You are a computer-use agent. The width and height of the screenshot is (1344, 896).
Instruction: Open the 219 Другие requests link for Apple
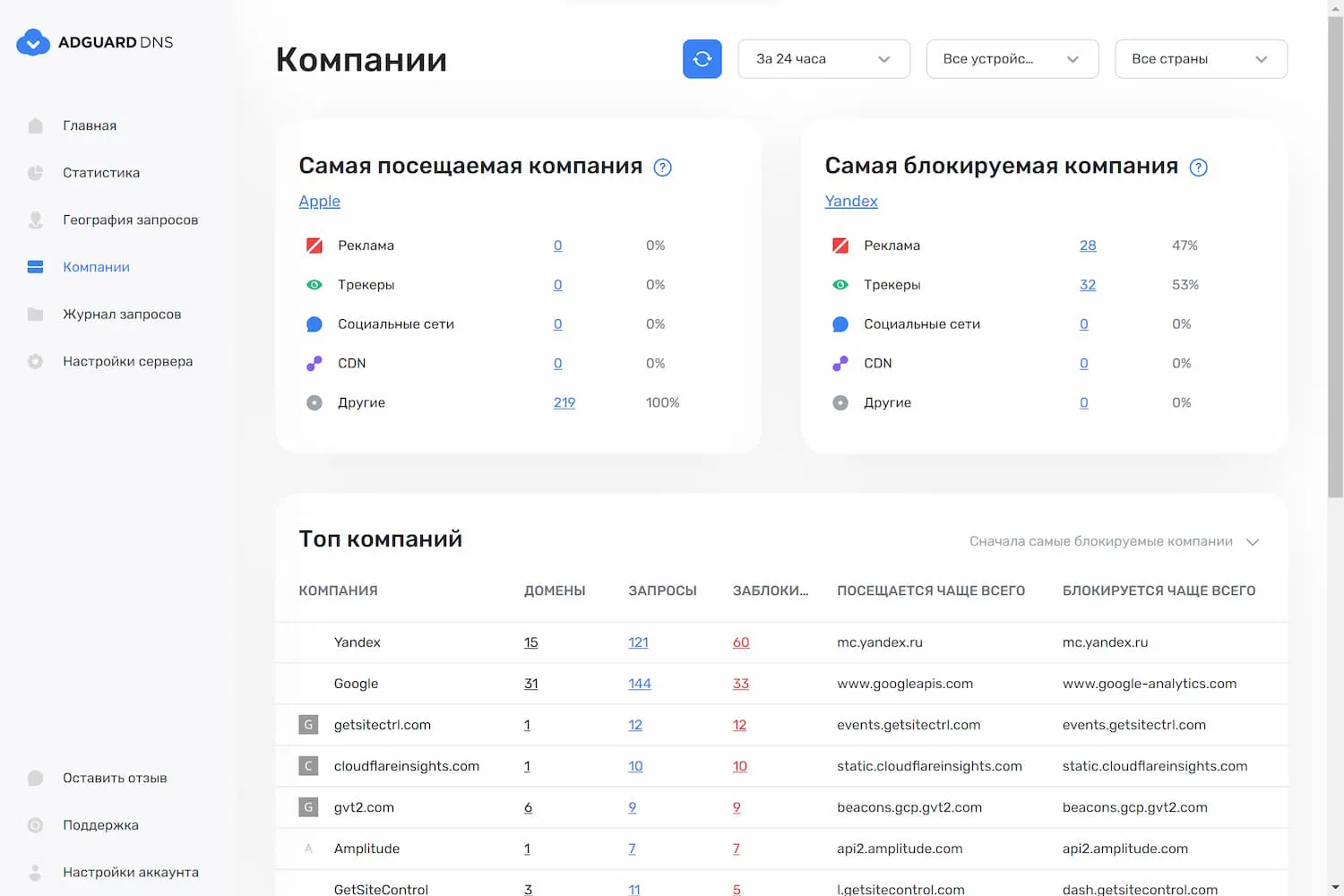pyautogui.click(x=564, y=403)
